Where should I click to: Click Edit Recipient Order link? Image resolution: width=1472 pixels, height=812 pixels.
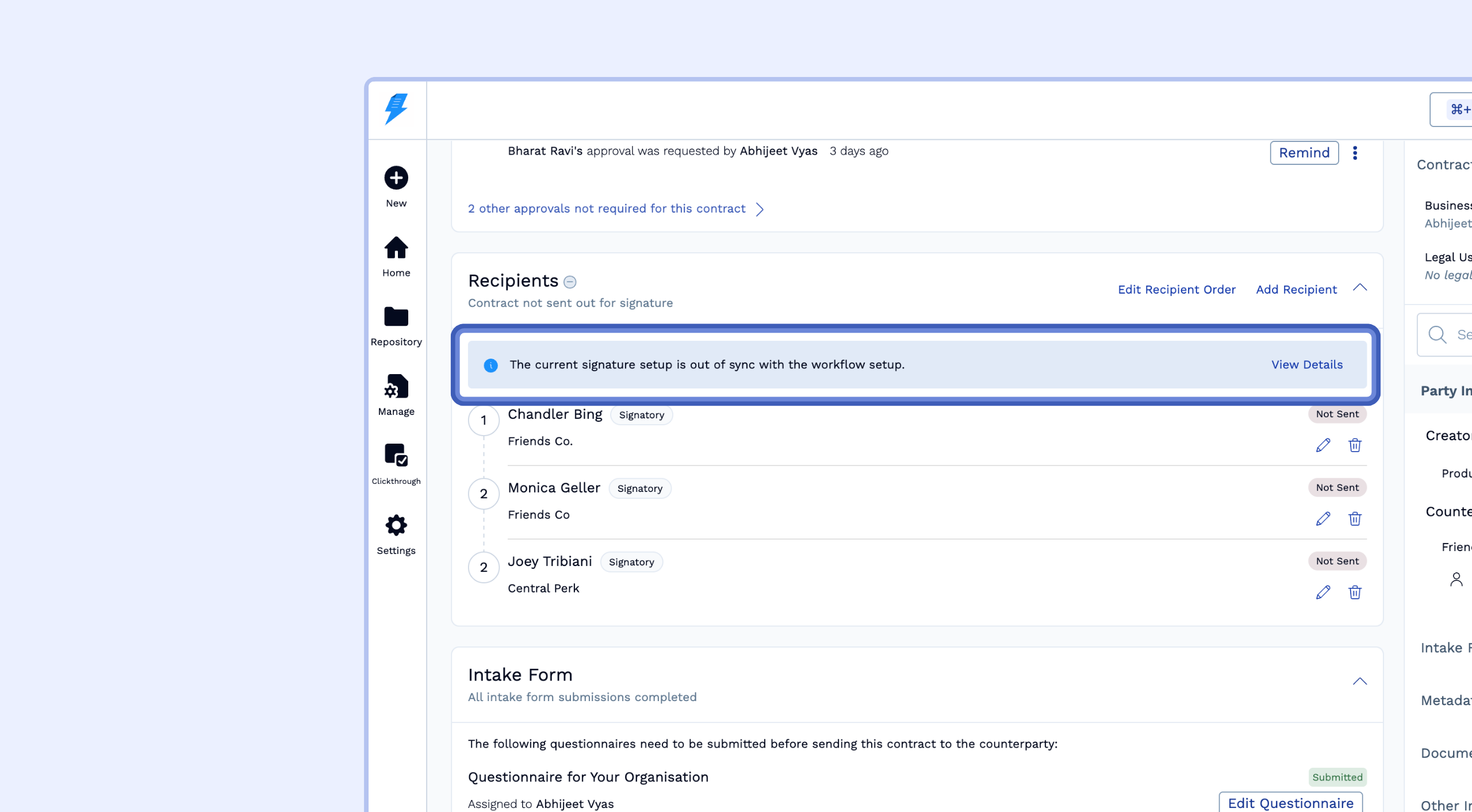pos(1176,290)
